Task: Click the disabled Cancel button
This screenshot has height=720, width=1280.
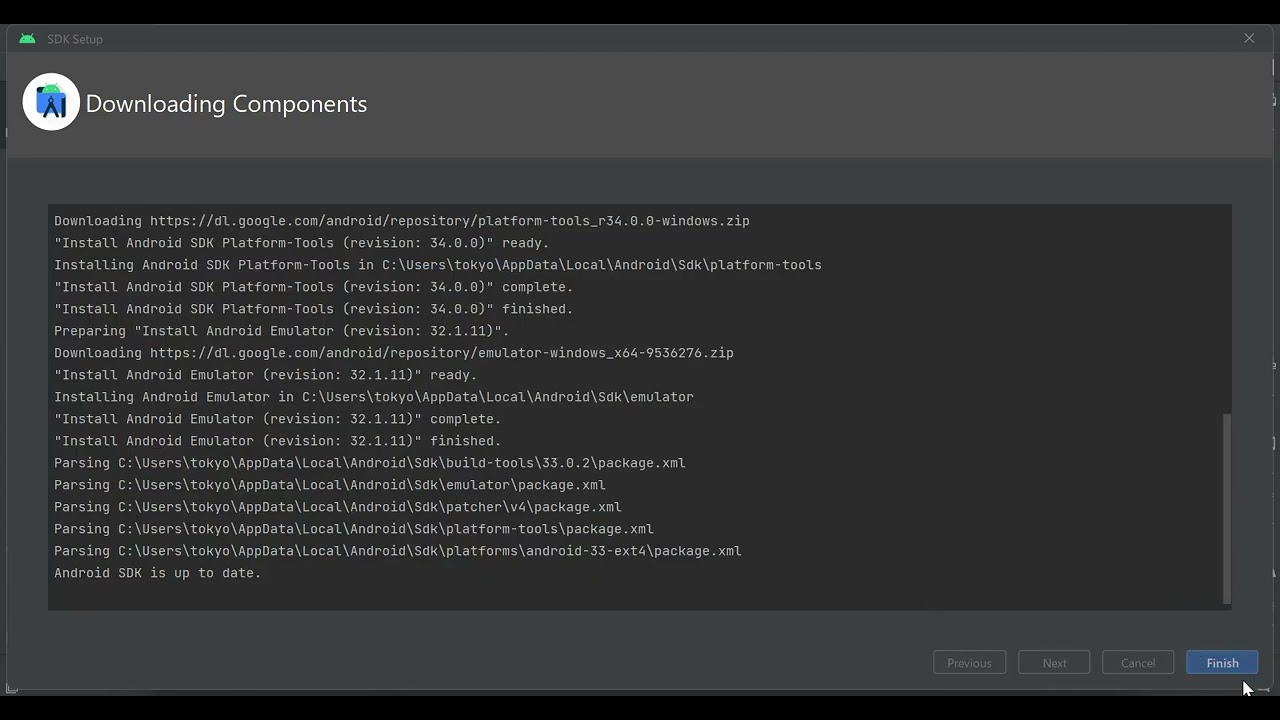Action: [1138, 663]
